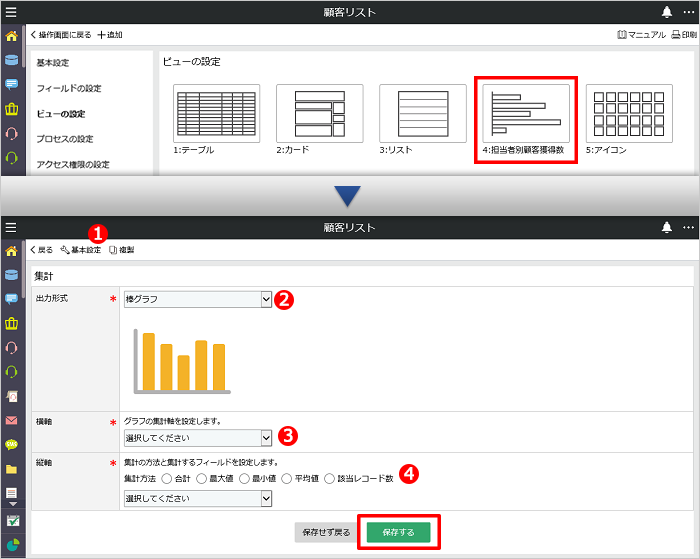This screenshot has height=559, width=700.
Task: Select the 平均値 radio button
Action: (x=287, y=479)
